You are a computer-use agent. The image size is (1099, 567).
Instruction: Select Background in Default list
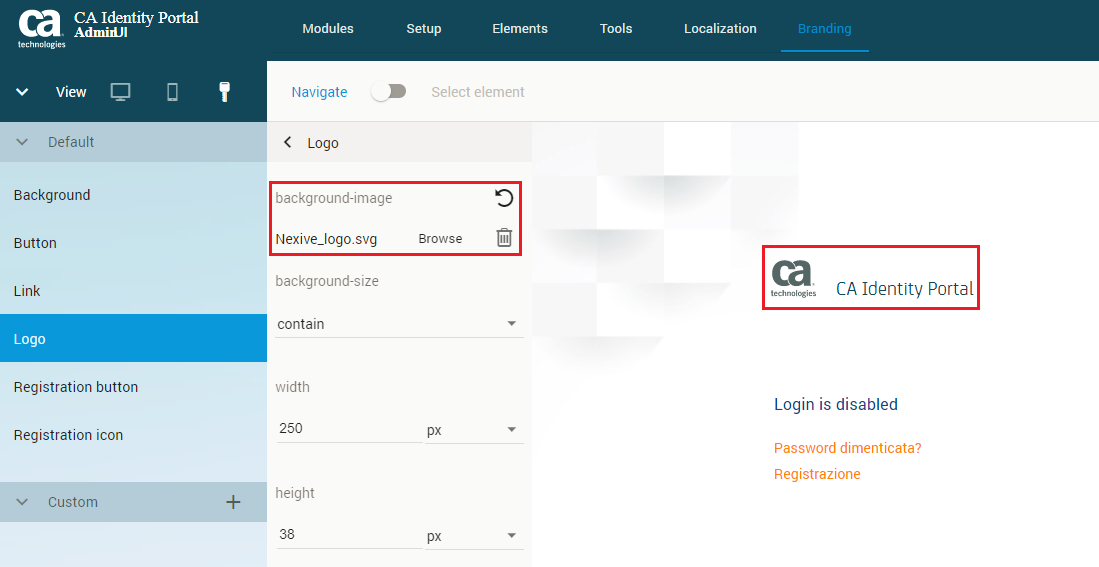[133, 195]
